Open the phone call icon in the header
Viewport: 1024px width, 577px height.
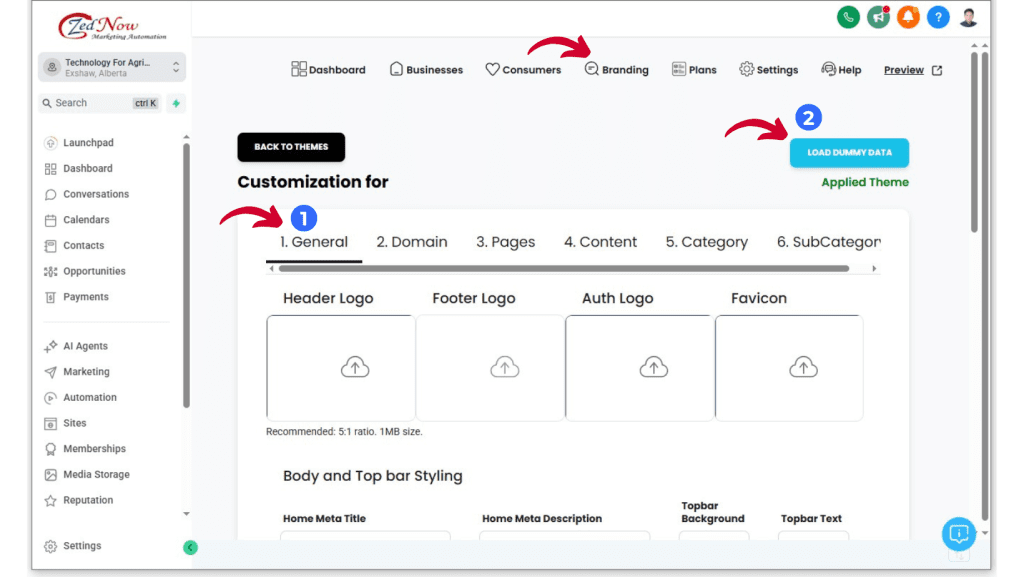pyautogui.click(x=848, y=17)
